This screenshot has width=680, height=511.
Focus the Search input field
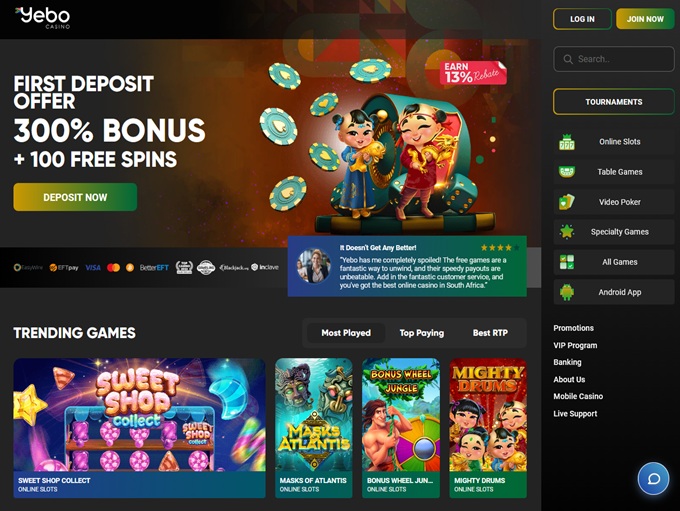pos(614,59)
